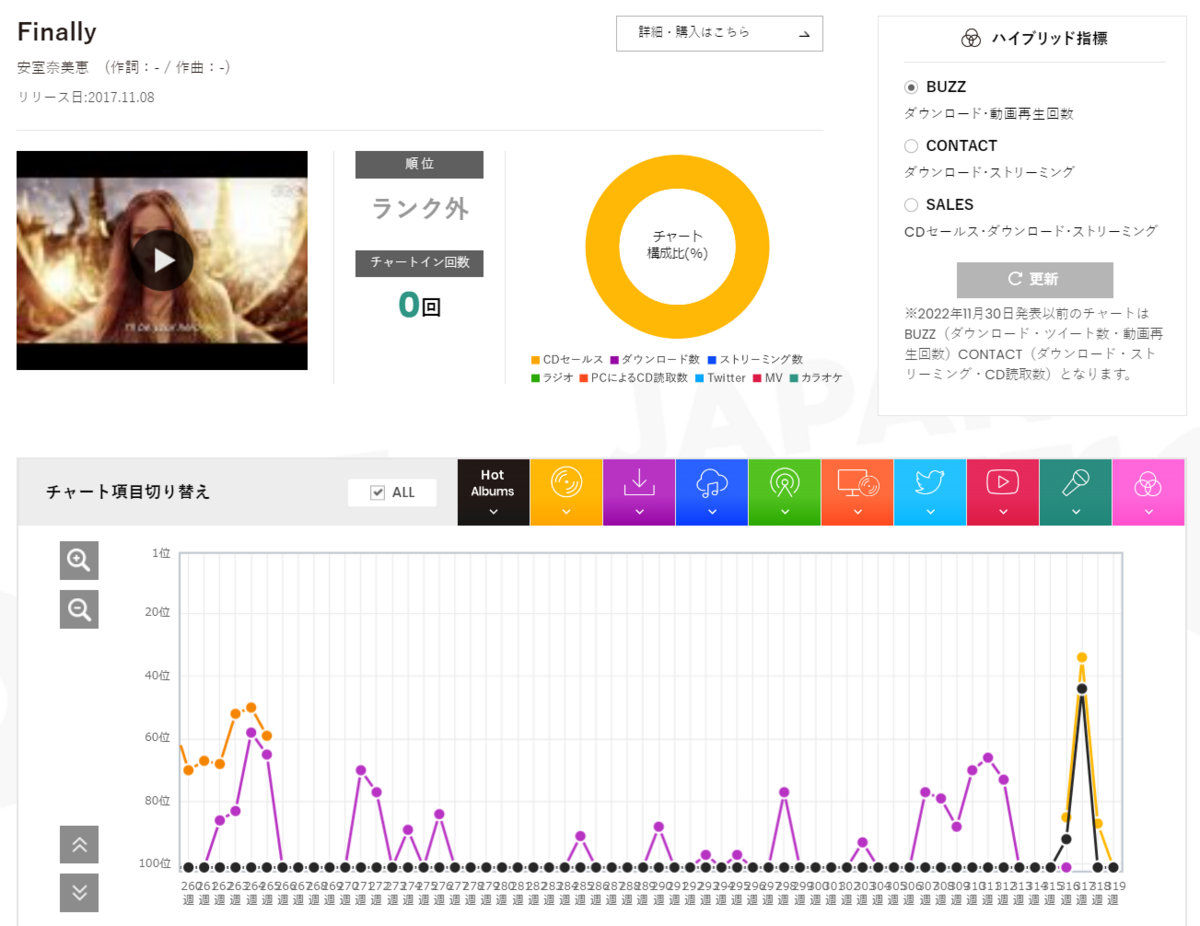
Task: Toggle the blue streaming cloud icon tab
Action: (x=712, y=492)
